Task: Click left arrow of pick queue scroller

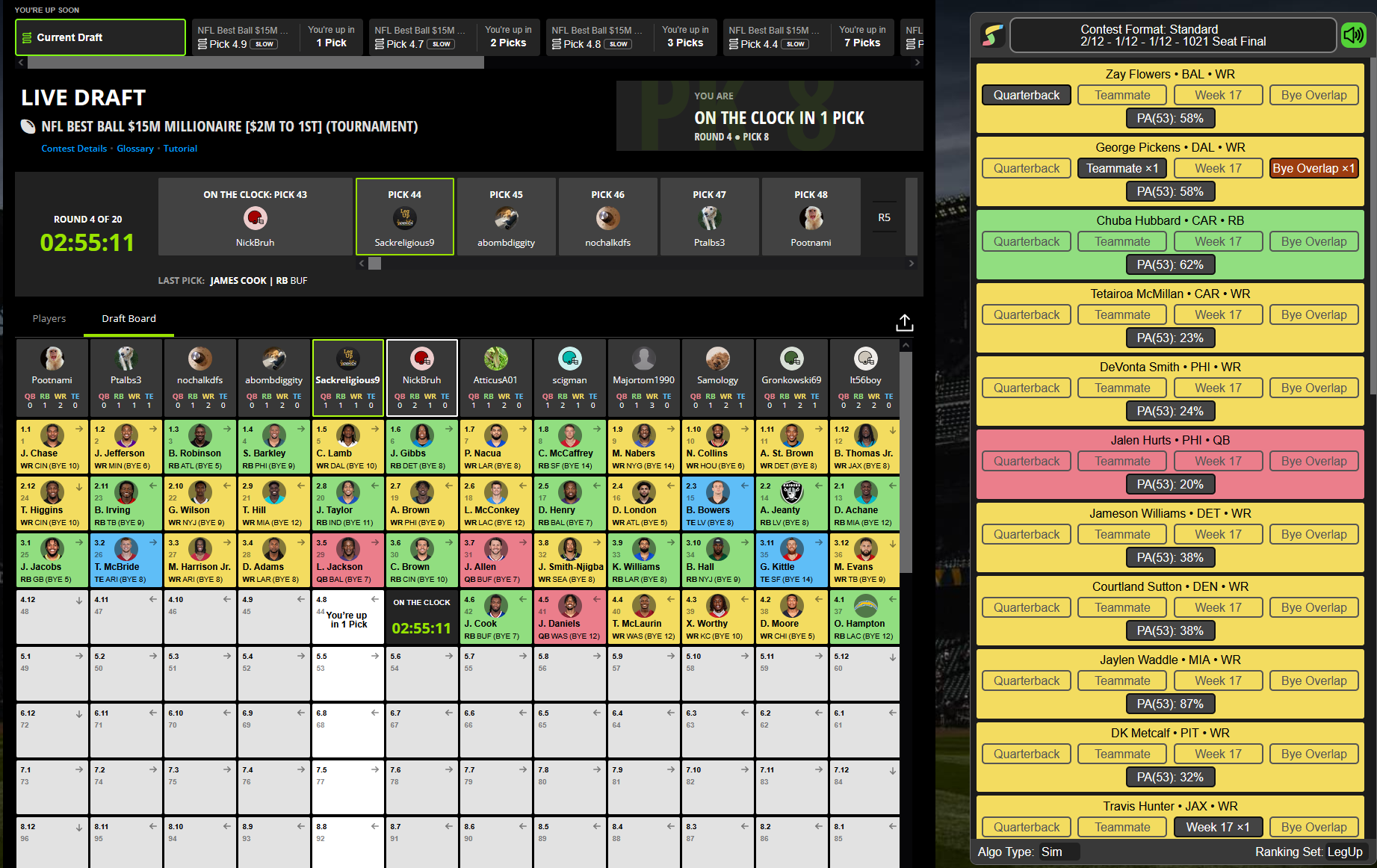Action: [362, 263]
